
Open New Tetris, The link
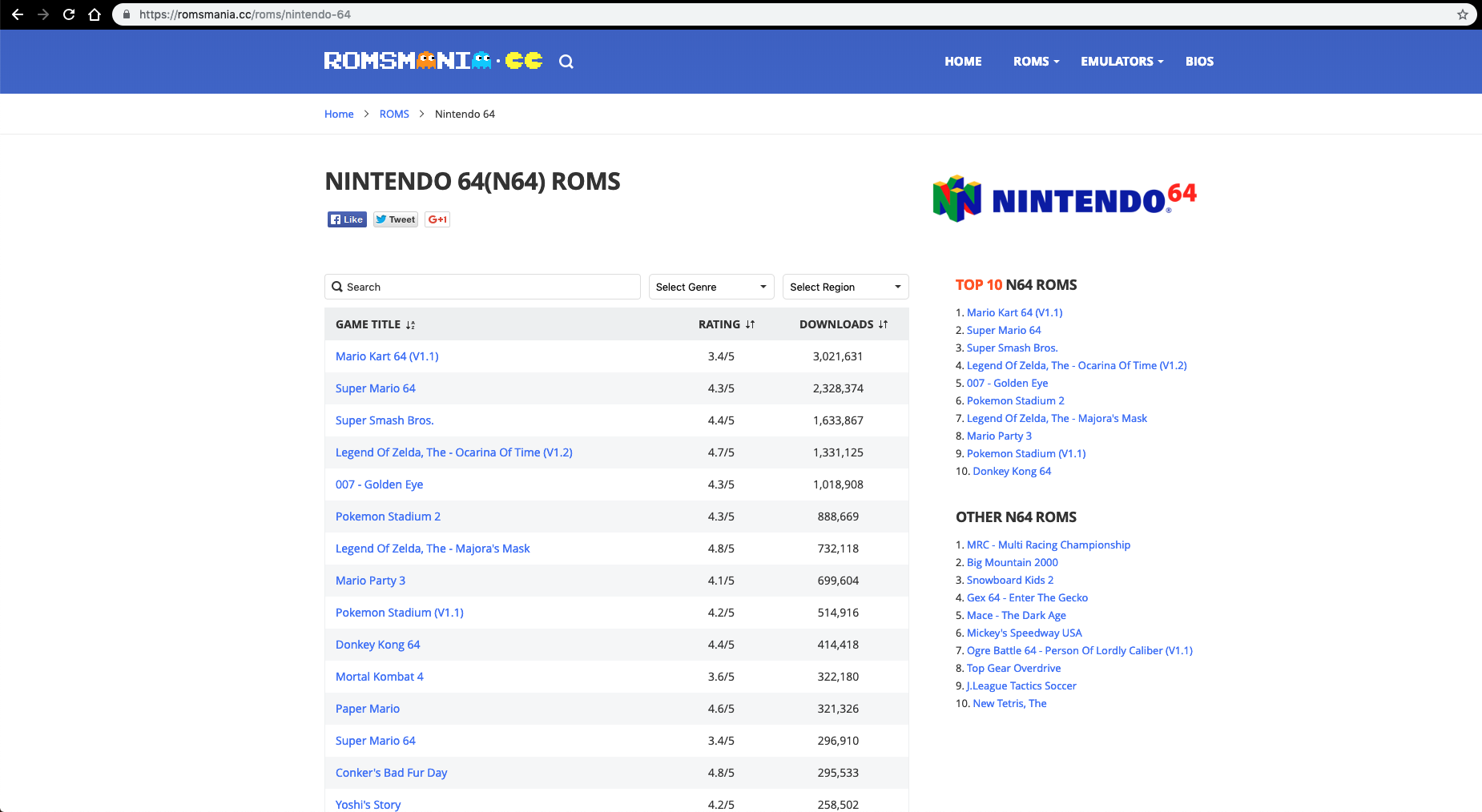click(x=1009, y=703)
